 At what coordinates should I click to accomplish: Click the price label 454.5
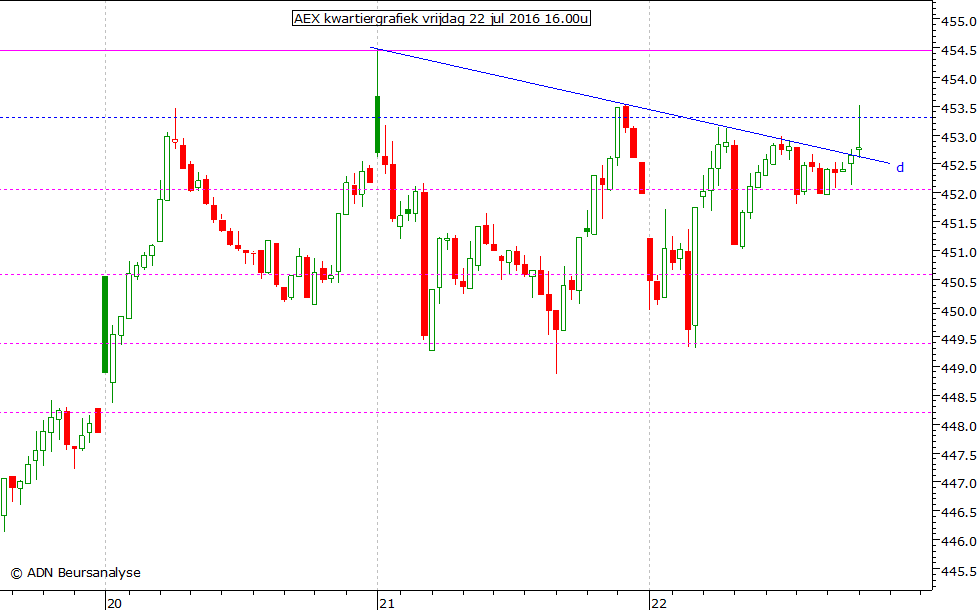[959, 51]
